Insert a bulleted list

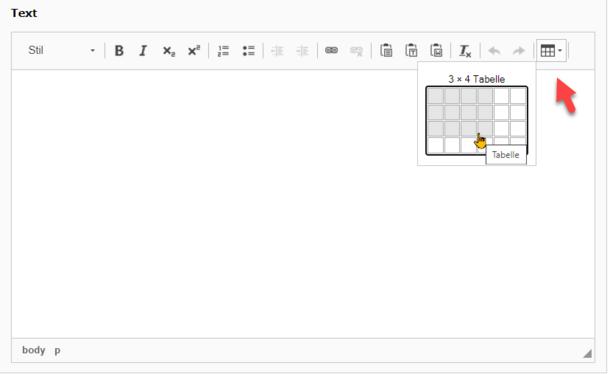pyautogui.click(x=249, y=51)
